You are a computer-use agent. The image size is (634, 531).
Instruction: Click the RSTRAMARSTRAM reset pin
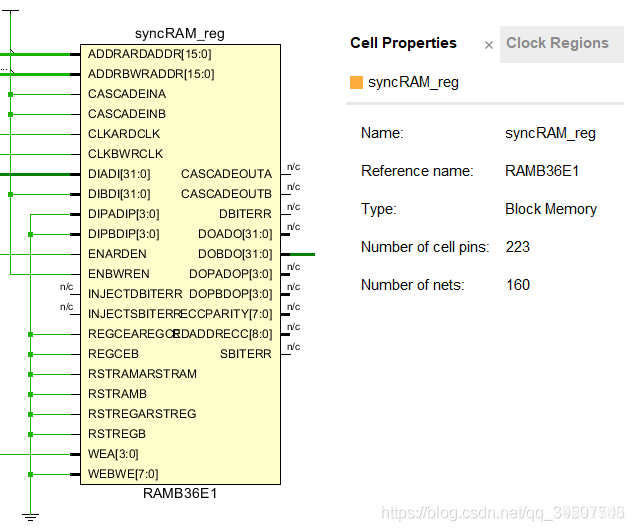pos(142,374)
